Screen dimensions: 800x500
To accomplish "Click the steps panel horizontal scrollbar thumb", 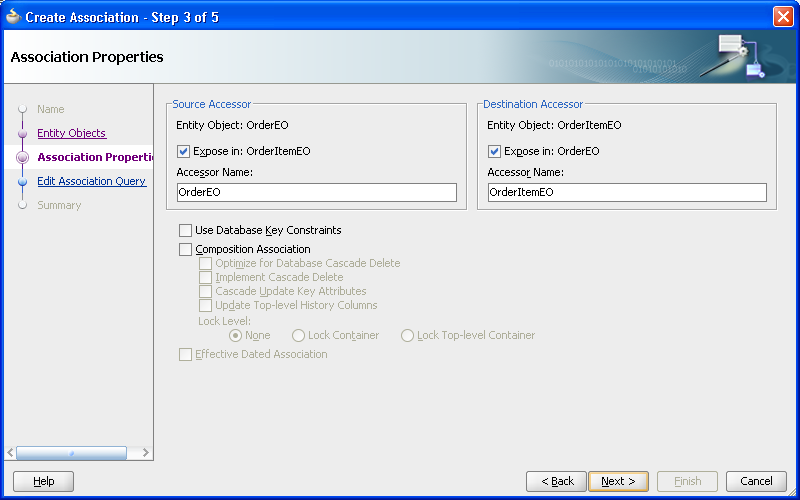I will [x=71, y=453].
